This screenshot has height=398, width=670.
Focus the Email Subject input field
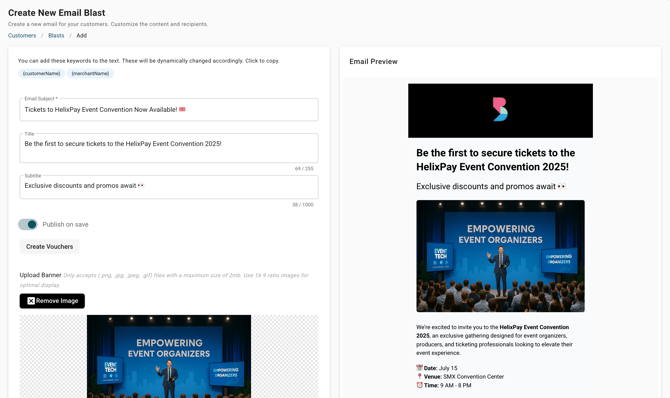click(169, 109)
